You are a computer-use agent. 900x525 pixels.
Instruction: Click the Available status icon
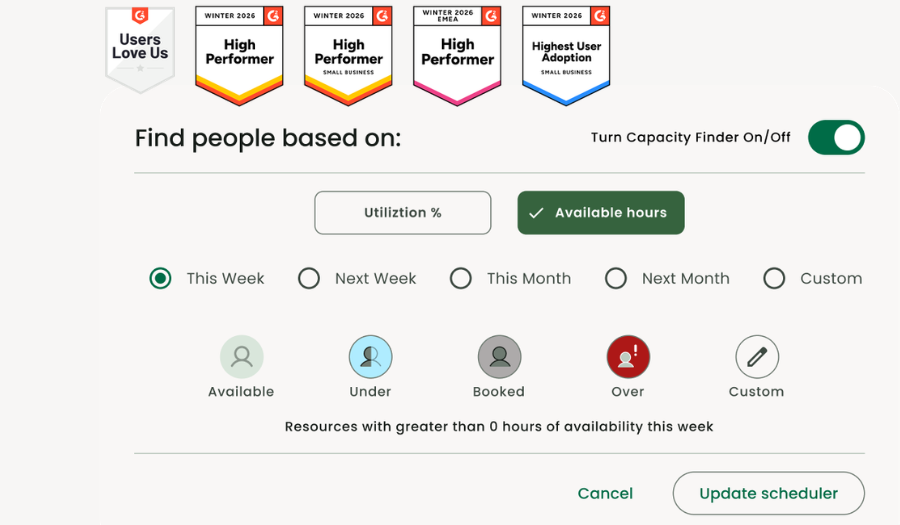(241, 356)
